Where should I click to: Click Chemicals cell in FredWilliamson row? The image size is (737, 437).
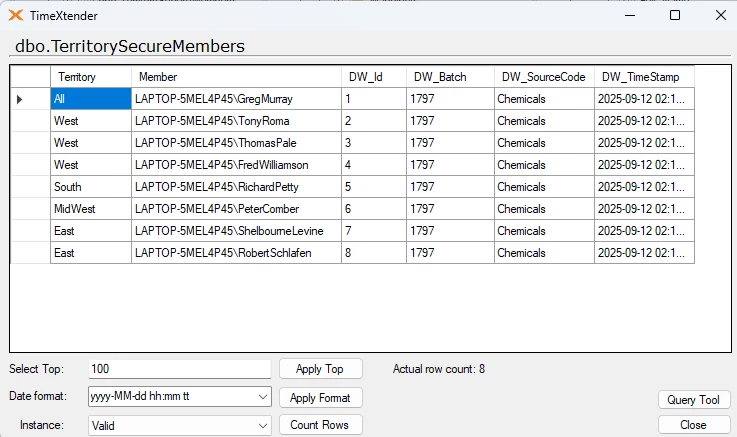(544, 165)
